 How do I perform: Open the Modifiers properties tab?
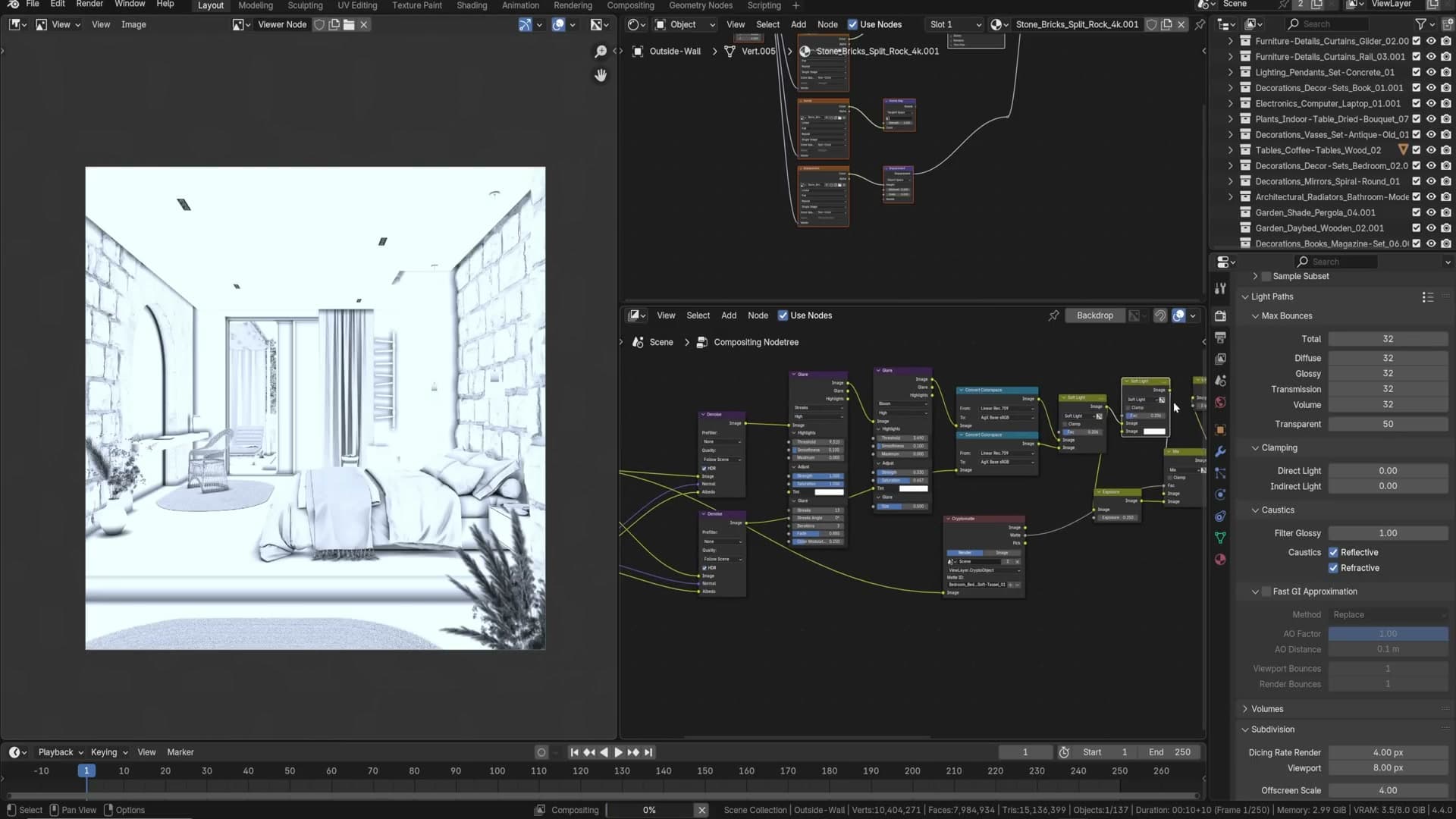click(1220, 451)
